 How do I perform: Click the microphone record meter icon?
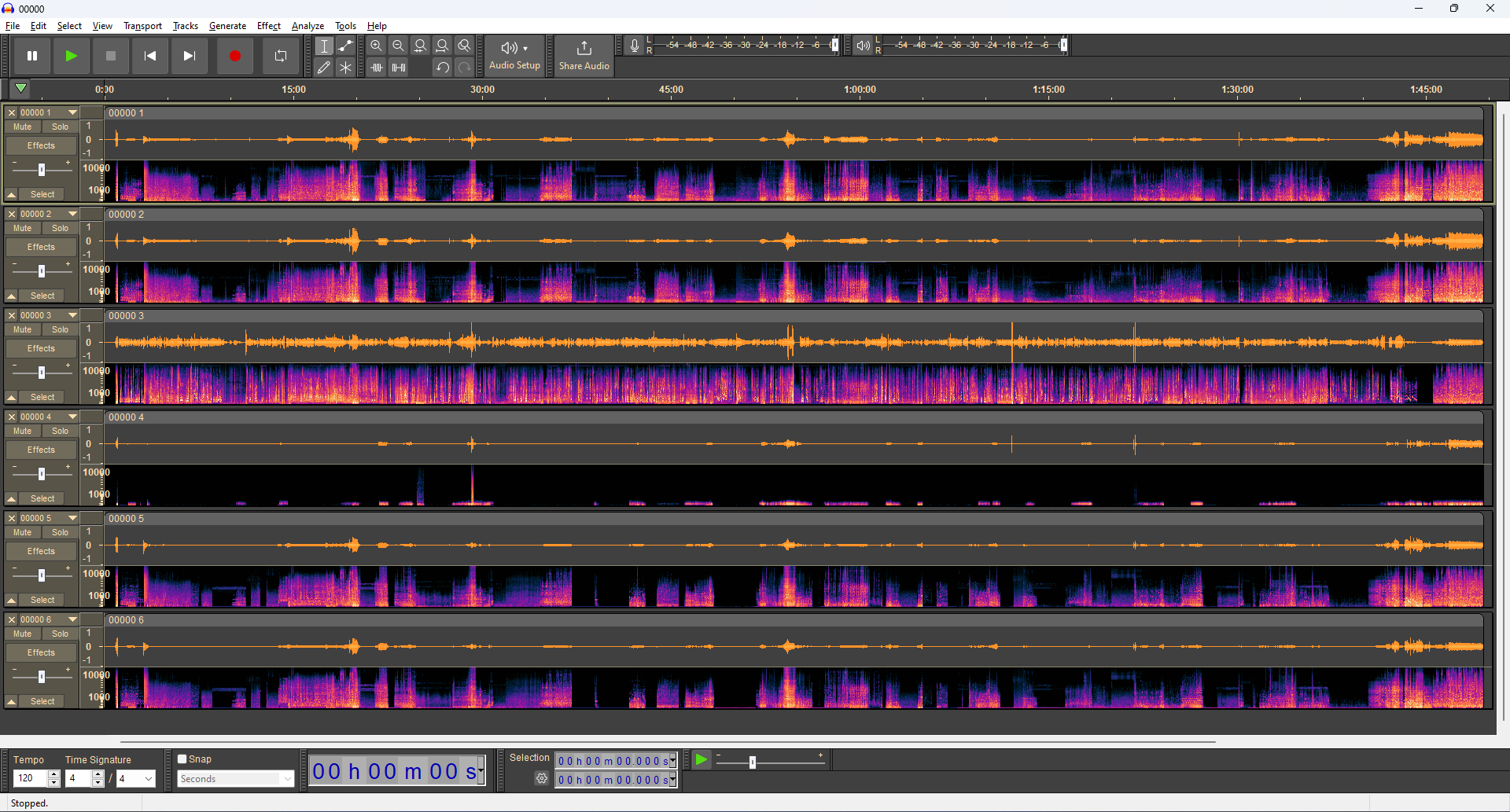[635, 46]
